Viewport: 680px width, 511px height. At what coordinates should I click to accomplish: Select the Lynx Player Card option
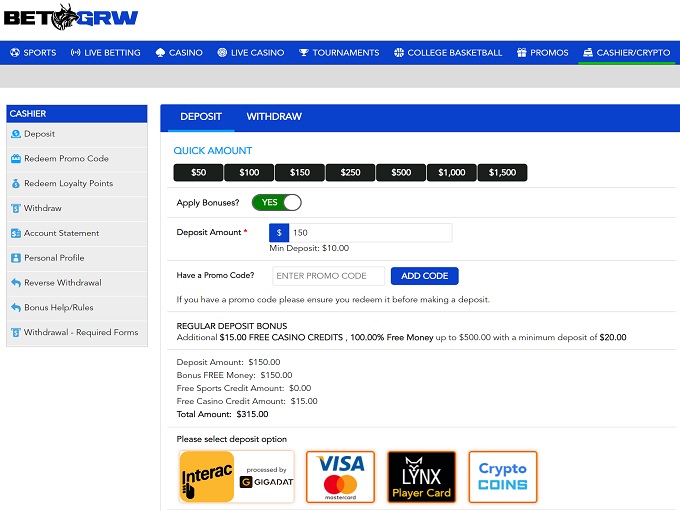[421, 476]
